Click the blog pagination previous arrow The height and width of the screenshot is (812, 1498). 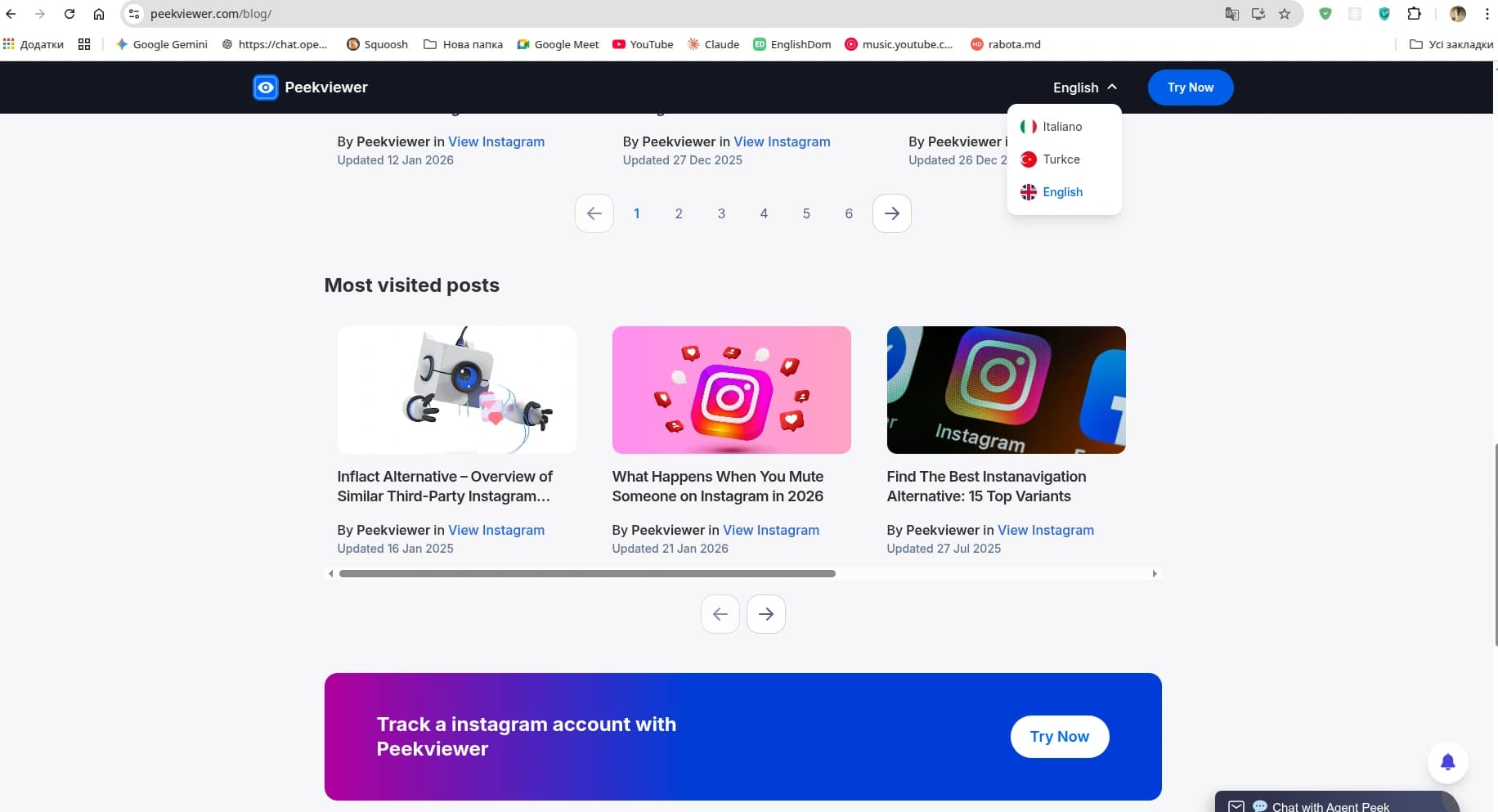click(594, 213)
